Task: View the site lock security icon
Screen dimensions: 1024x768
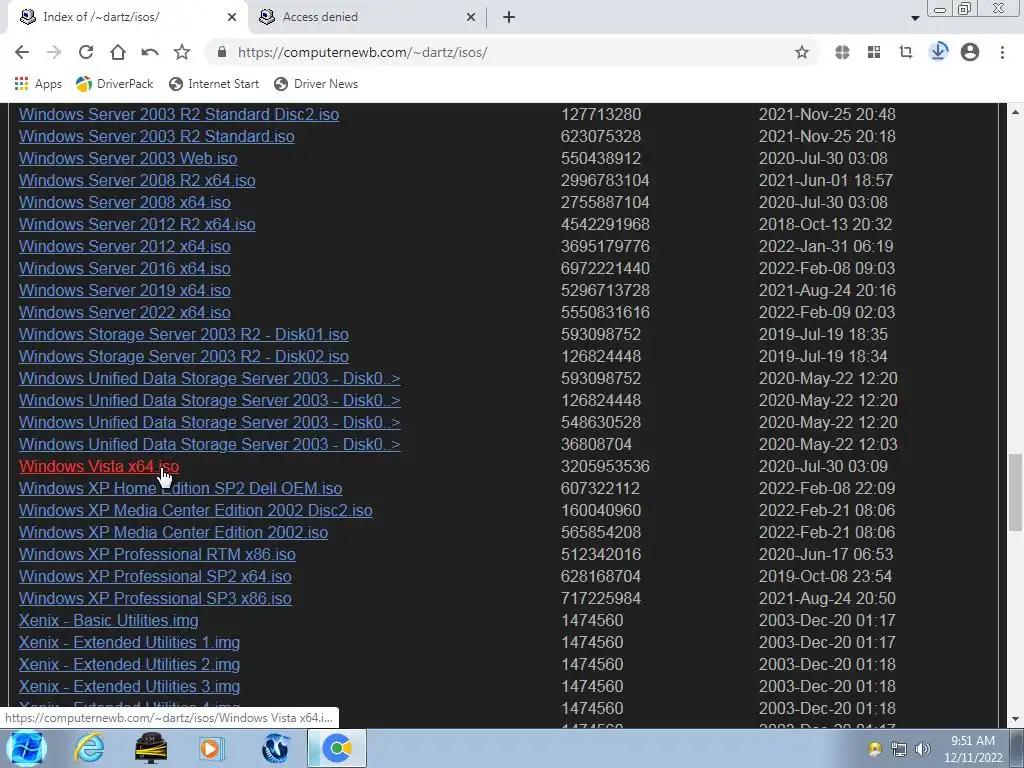Action: [222, 52]
